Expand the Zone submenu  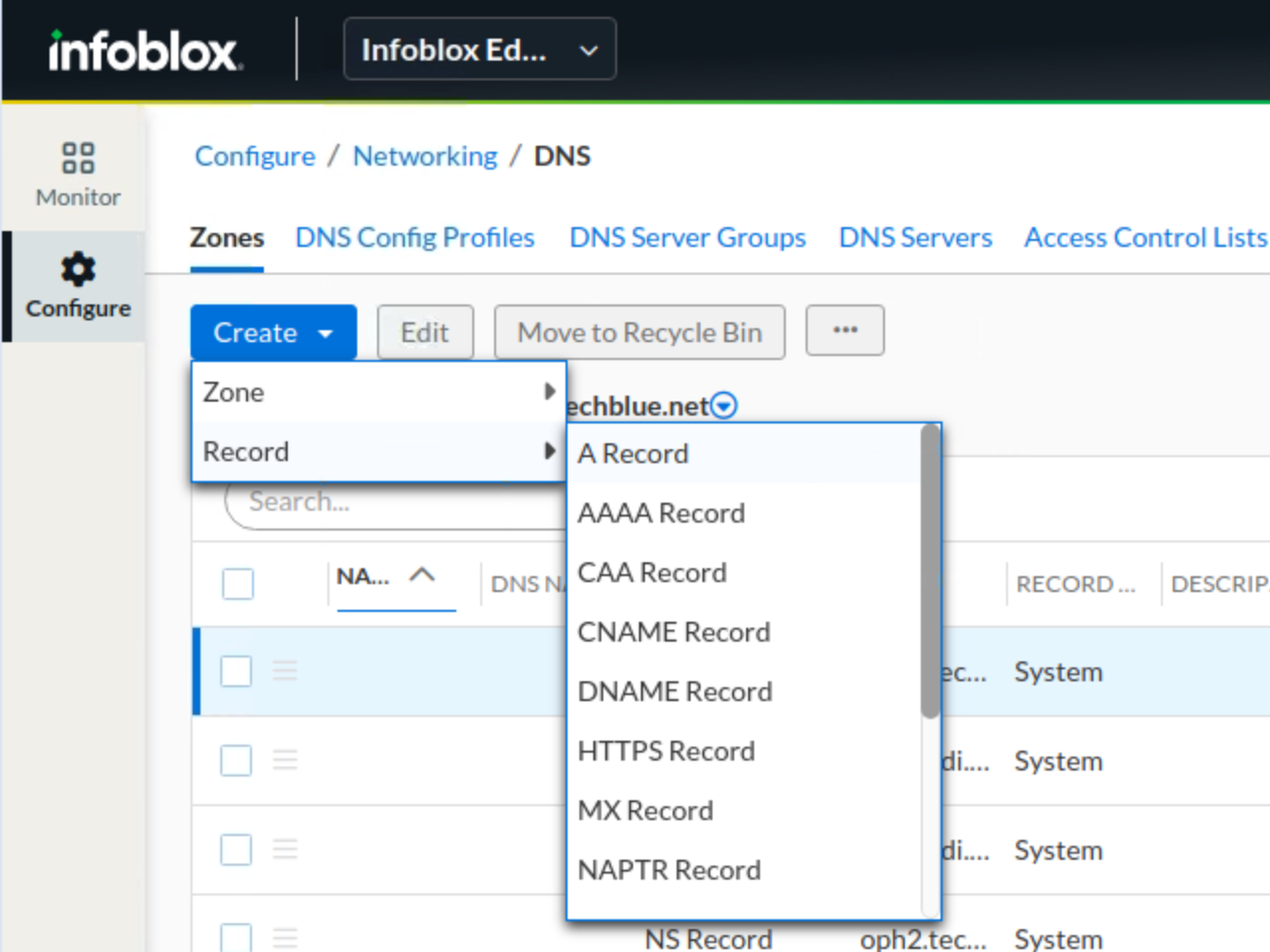[x=377, y=393]
